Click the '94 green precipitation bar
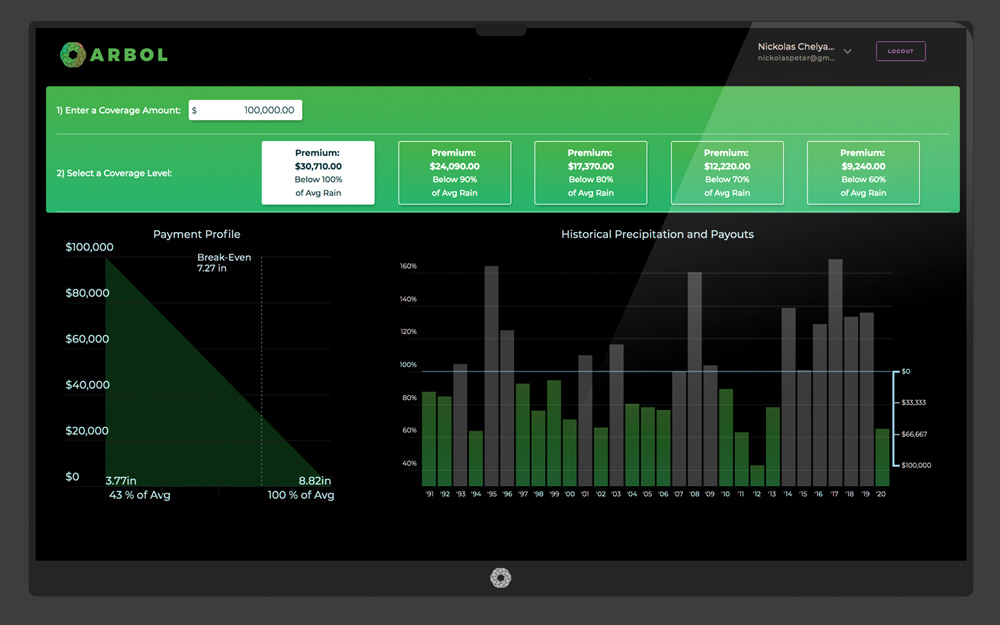The width and height of the screenshot is (1000, 625). [x=476, y=459]
